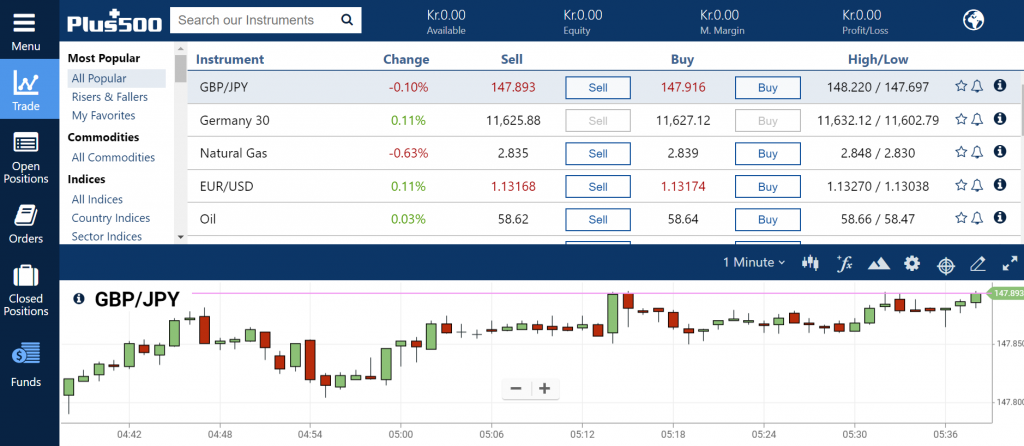1024x446 pixels.
Task: Select the pencil drawing tool
Action: coord(978,264)
